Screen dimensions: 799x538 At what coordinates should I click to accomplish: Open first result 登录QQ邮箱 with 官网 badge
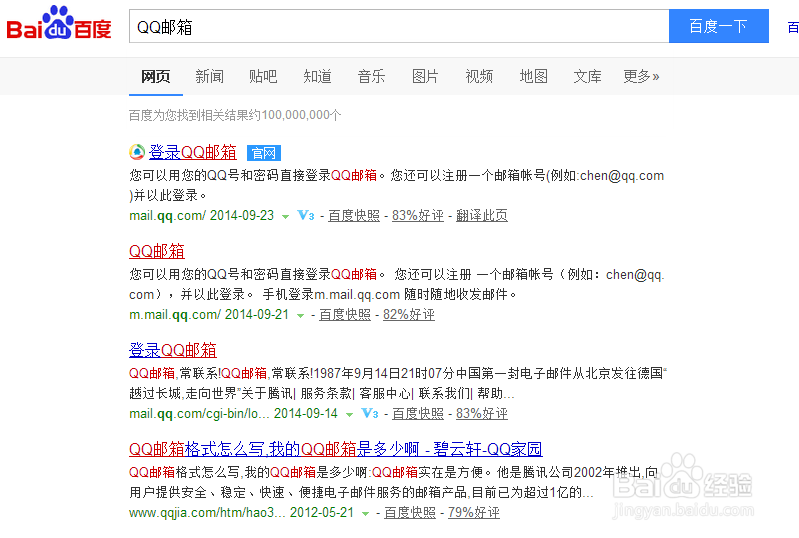[193, 152]
